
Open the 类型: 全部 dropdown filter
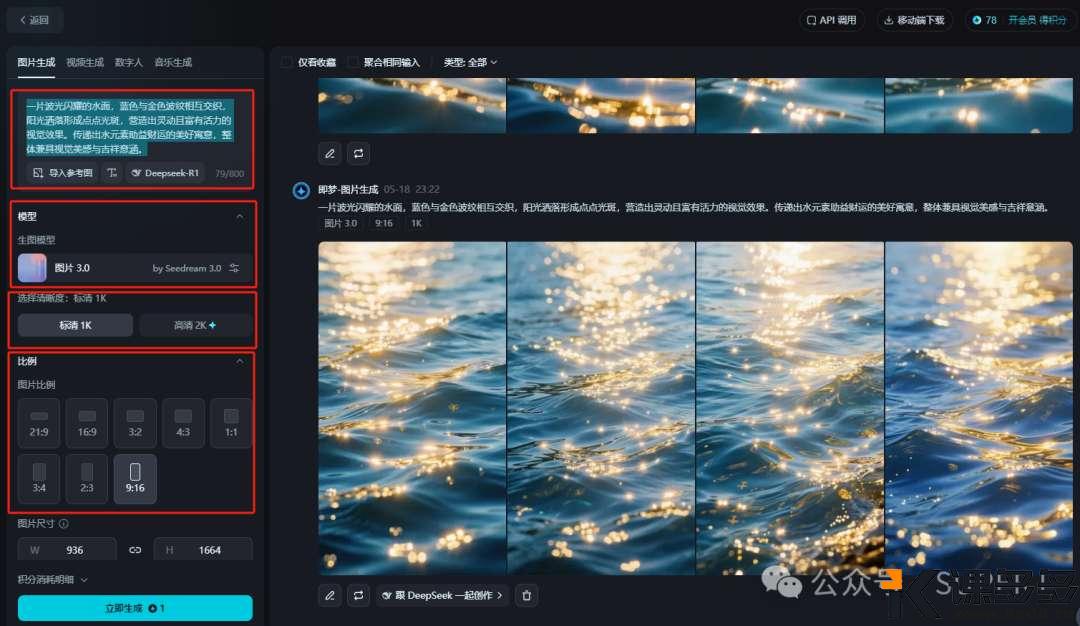(470, 62)
